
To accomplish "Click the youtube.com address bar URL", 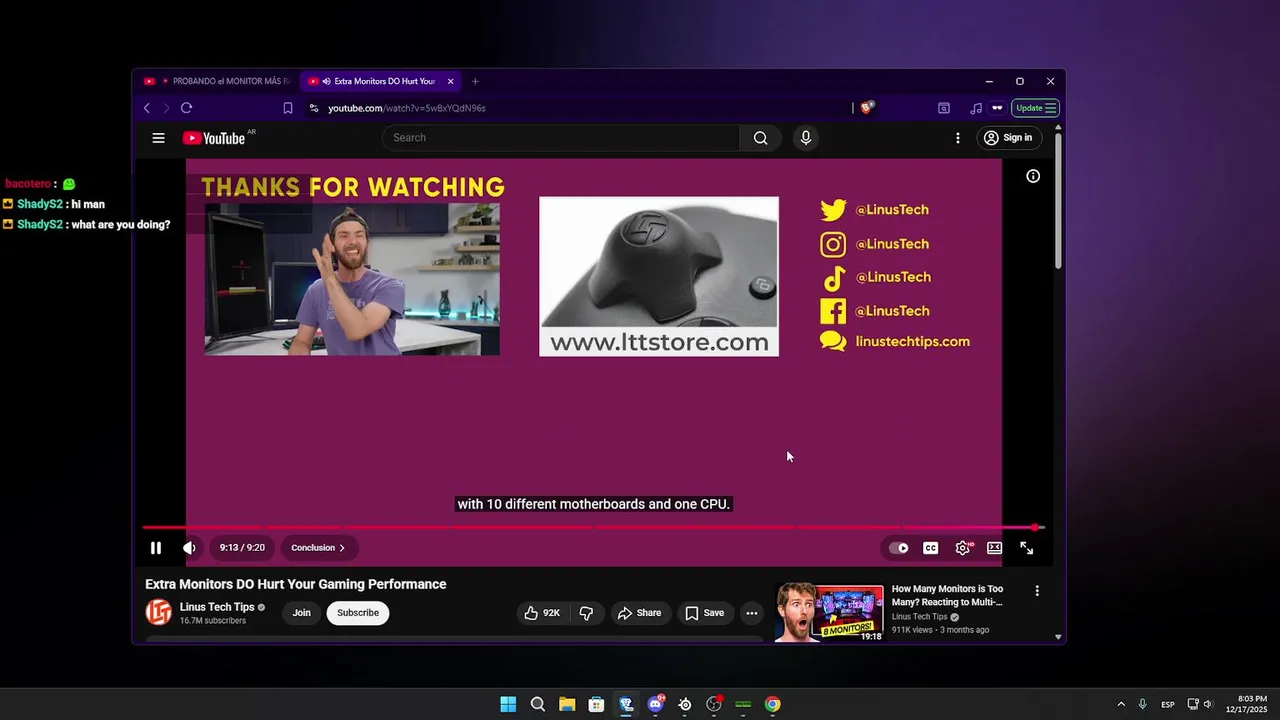I will tap(407, 108).
